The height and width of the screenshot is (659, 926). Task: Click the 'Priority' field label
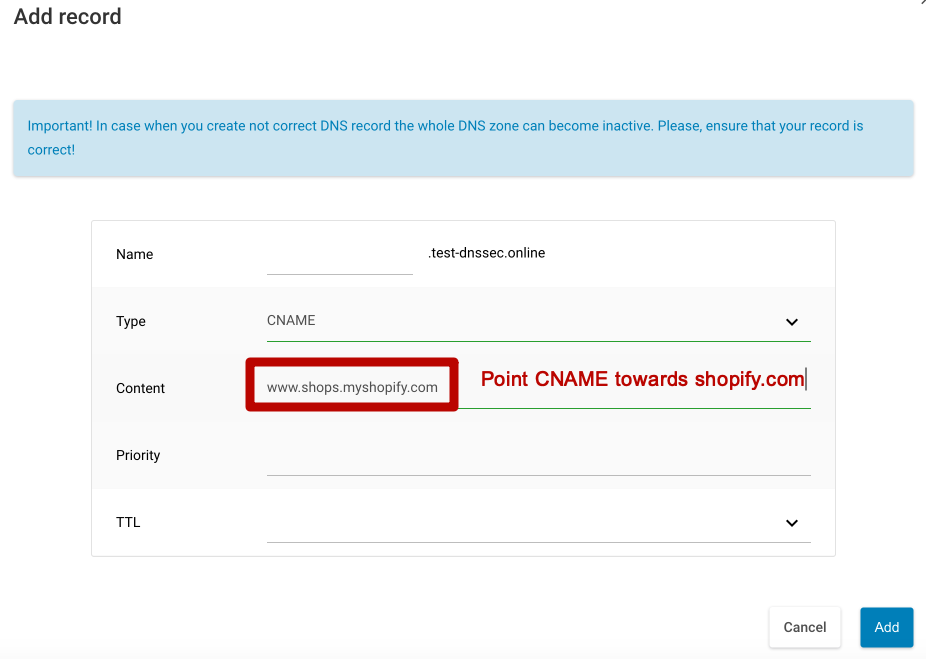point(138,455)
